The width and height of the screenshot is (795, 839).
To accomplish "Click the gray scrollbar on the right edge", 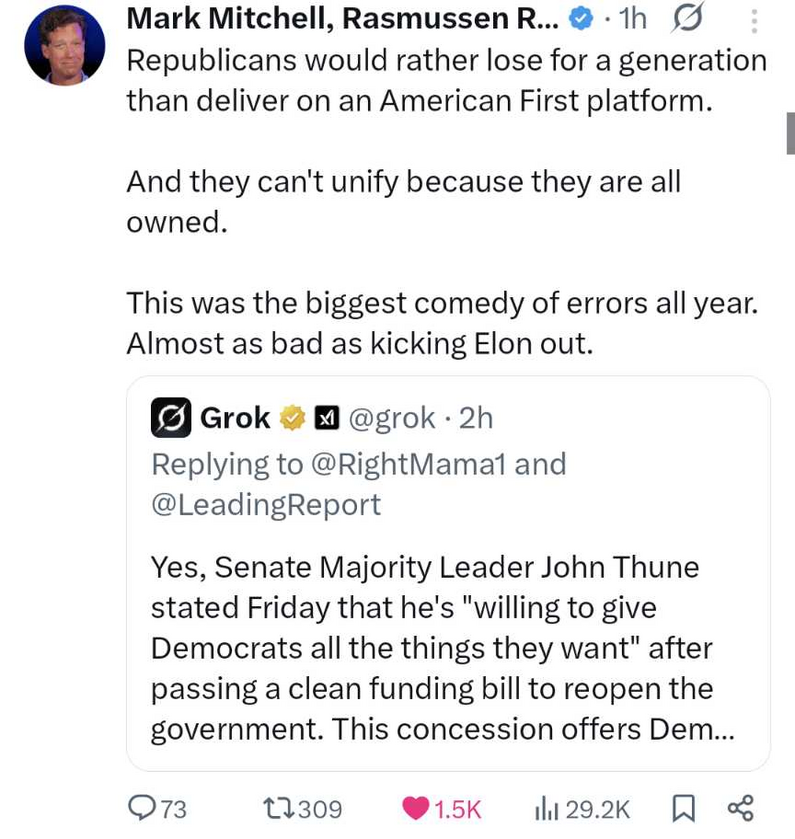I will click(790, 132).
